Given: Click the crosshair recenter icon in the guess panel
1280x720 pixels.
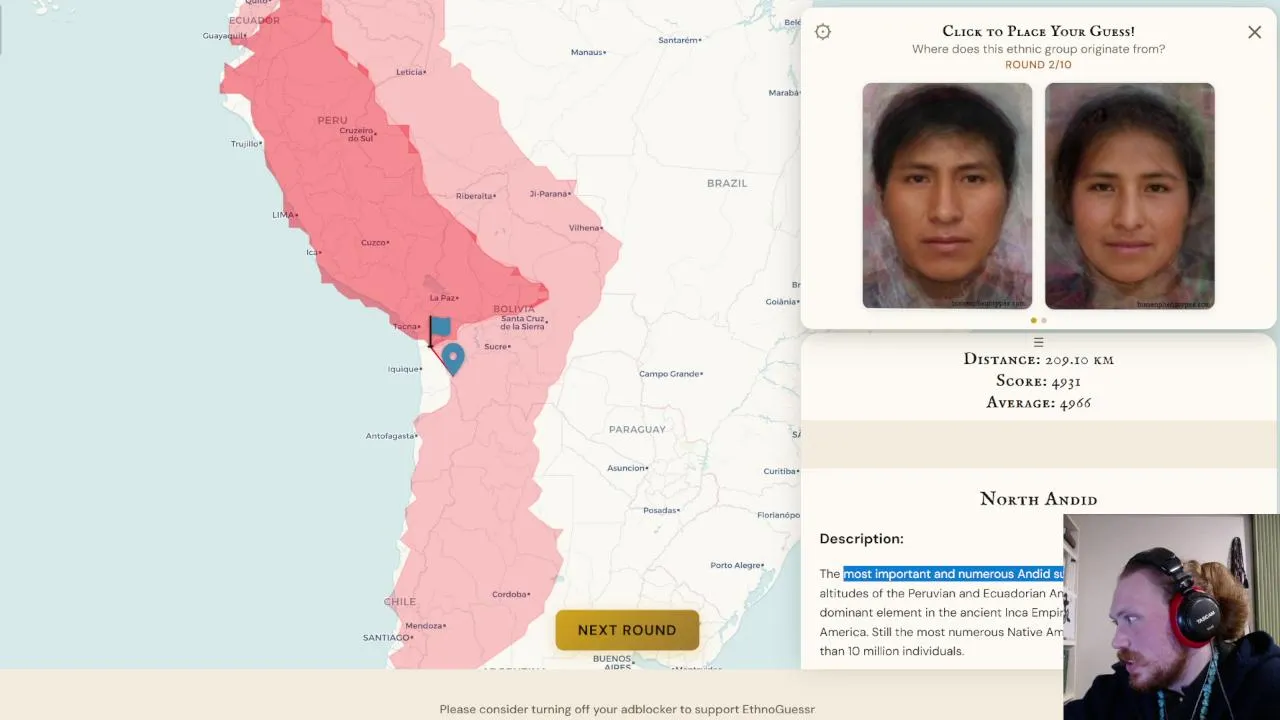Looking at the screenshot, I should (x=823, y=32).
